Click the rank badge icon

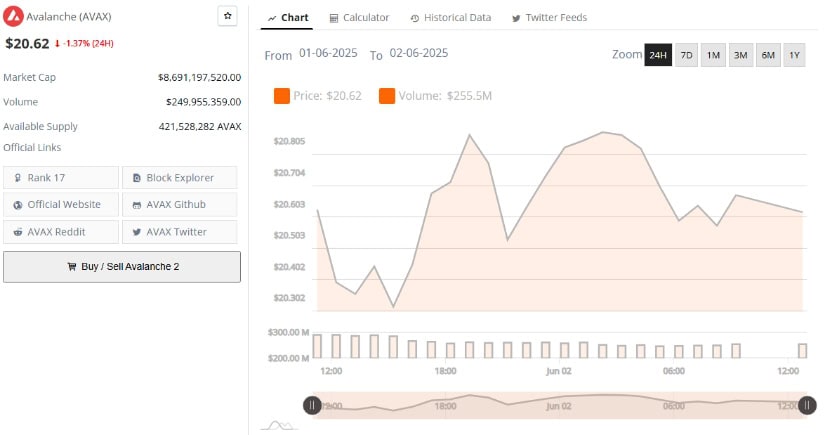click(x=18, y=178)
